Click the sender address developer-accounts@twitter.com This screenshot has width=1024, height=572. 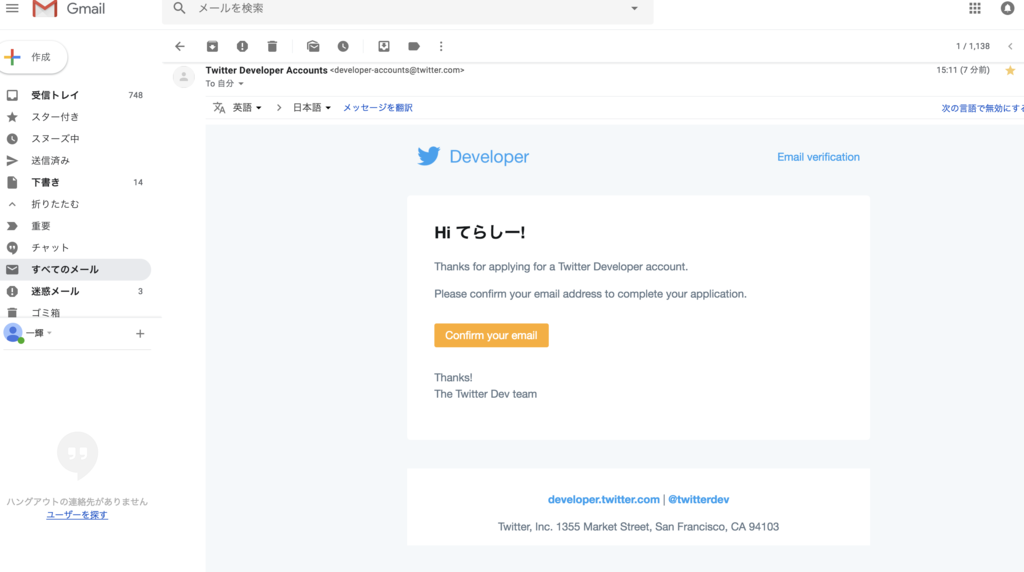point(397,71)
